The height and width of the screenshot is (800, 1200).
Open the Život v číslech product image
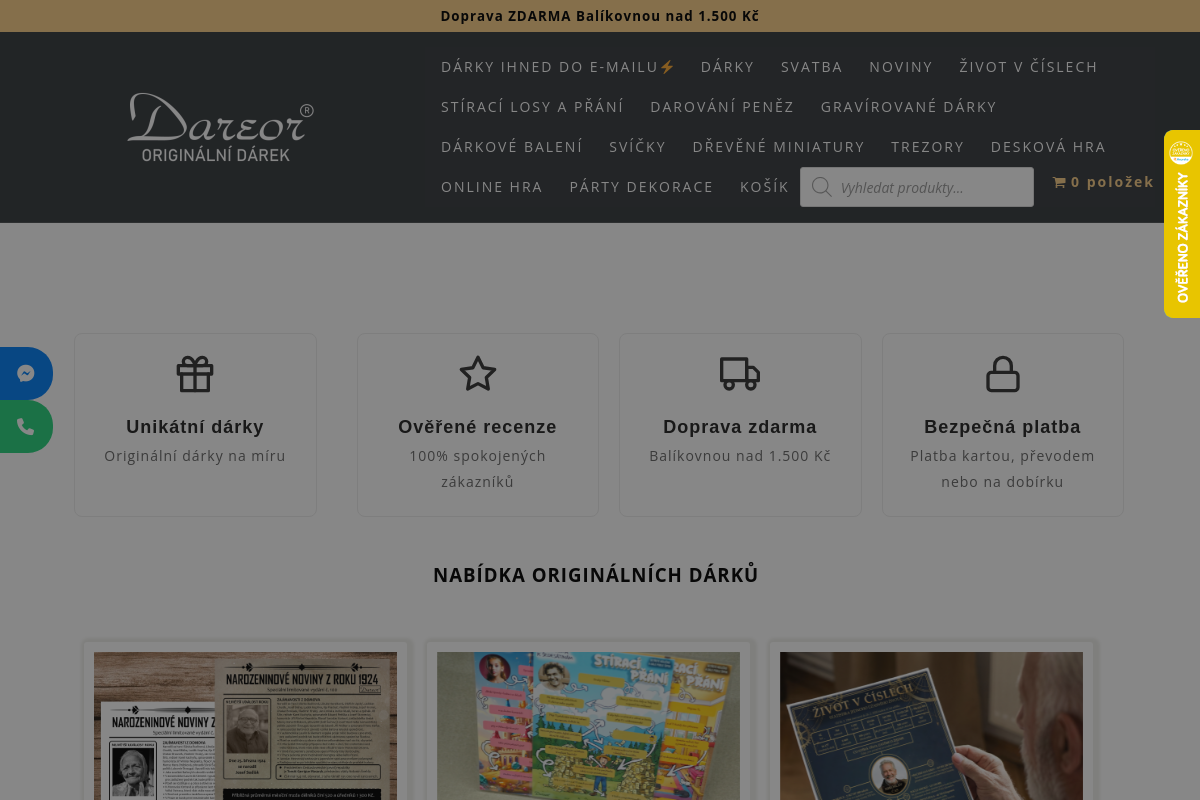pyautogui.click(x=931, y=726)
